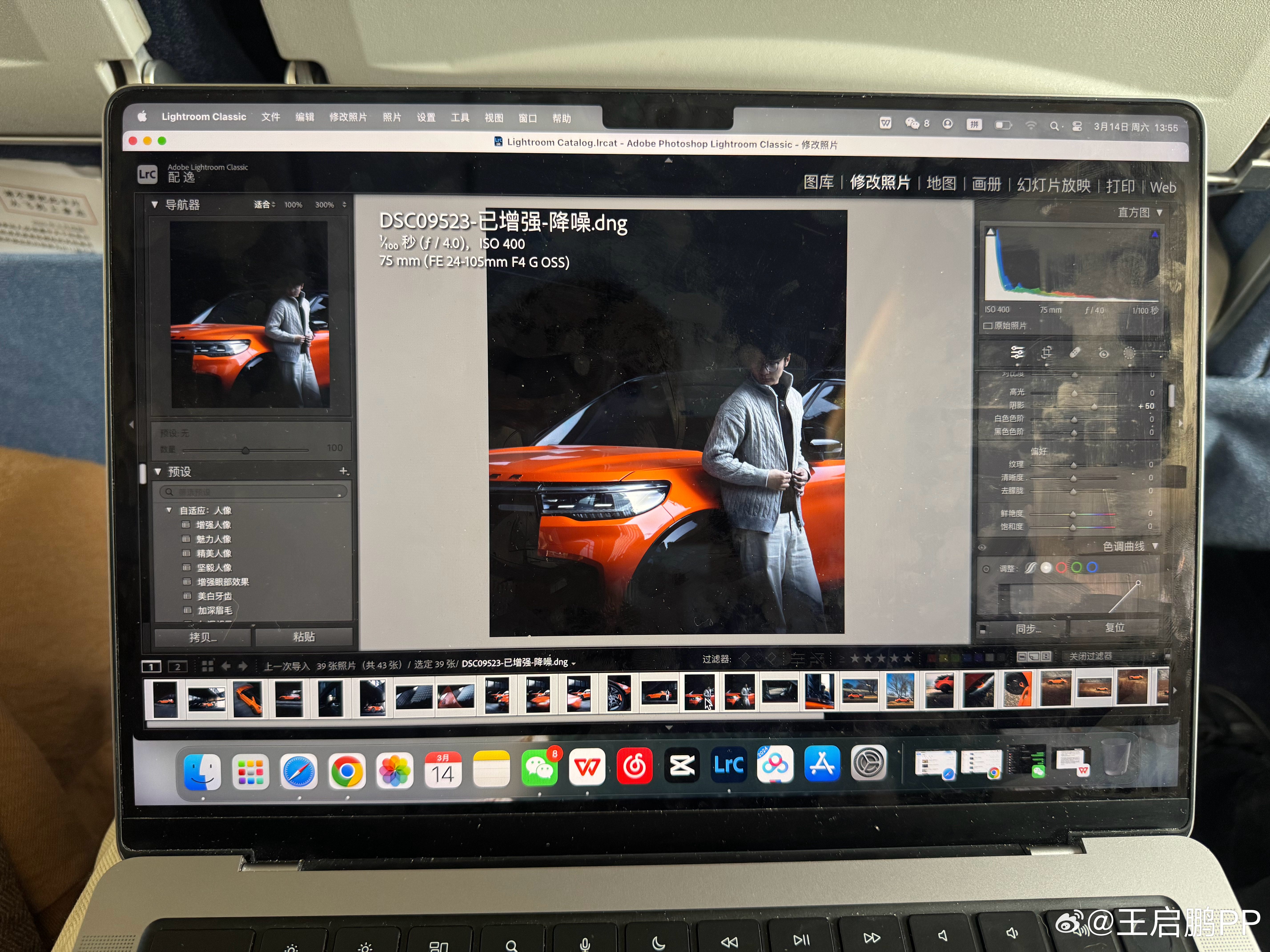Toggle 色调曲线 panel visibility eye
The width and height of the screenshot is (1270, 952).
pos(982,547)
